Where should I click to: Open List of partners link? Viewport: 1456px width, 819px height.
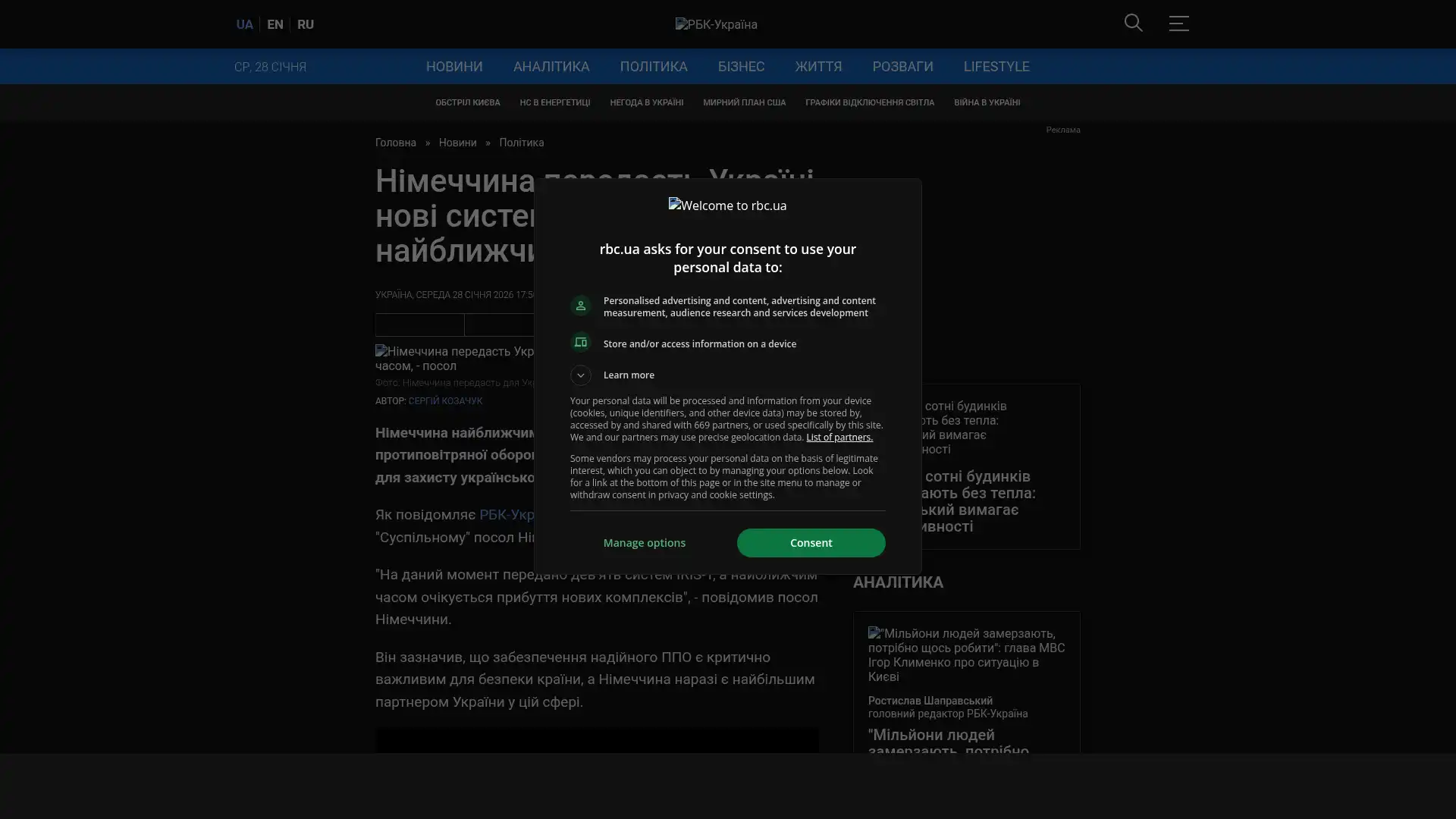(839, 438)
